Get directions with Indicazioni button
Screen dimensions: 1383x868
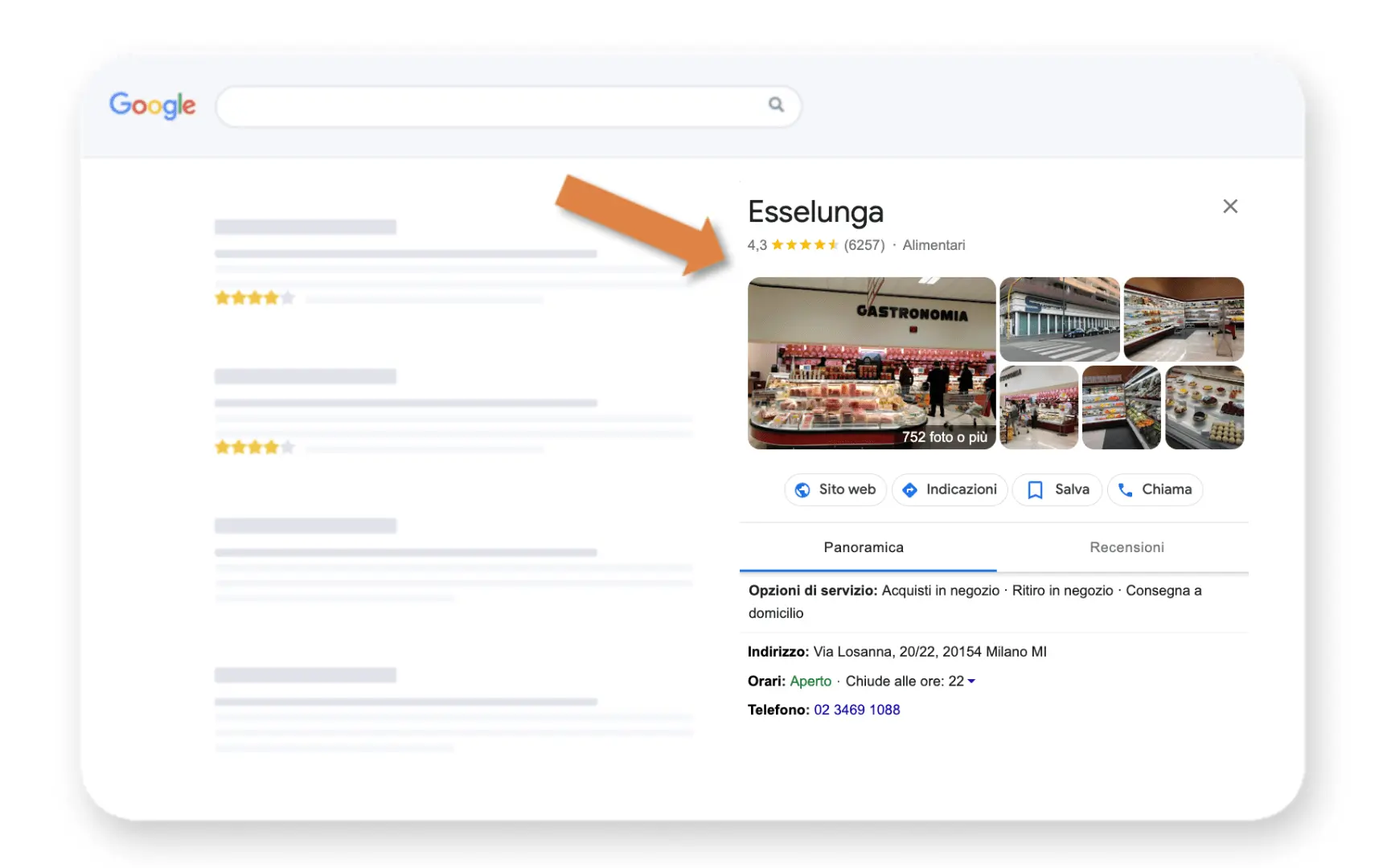(950, 489)
